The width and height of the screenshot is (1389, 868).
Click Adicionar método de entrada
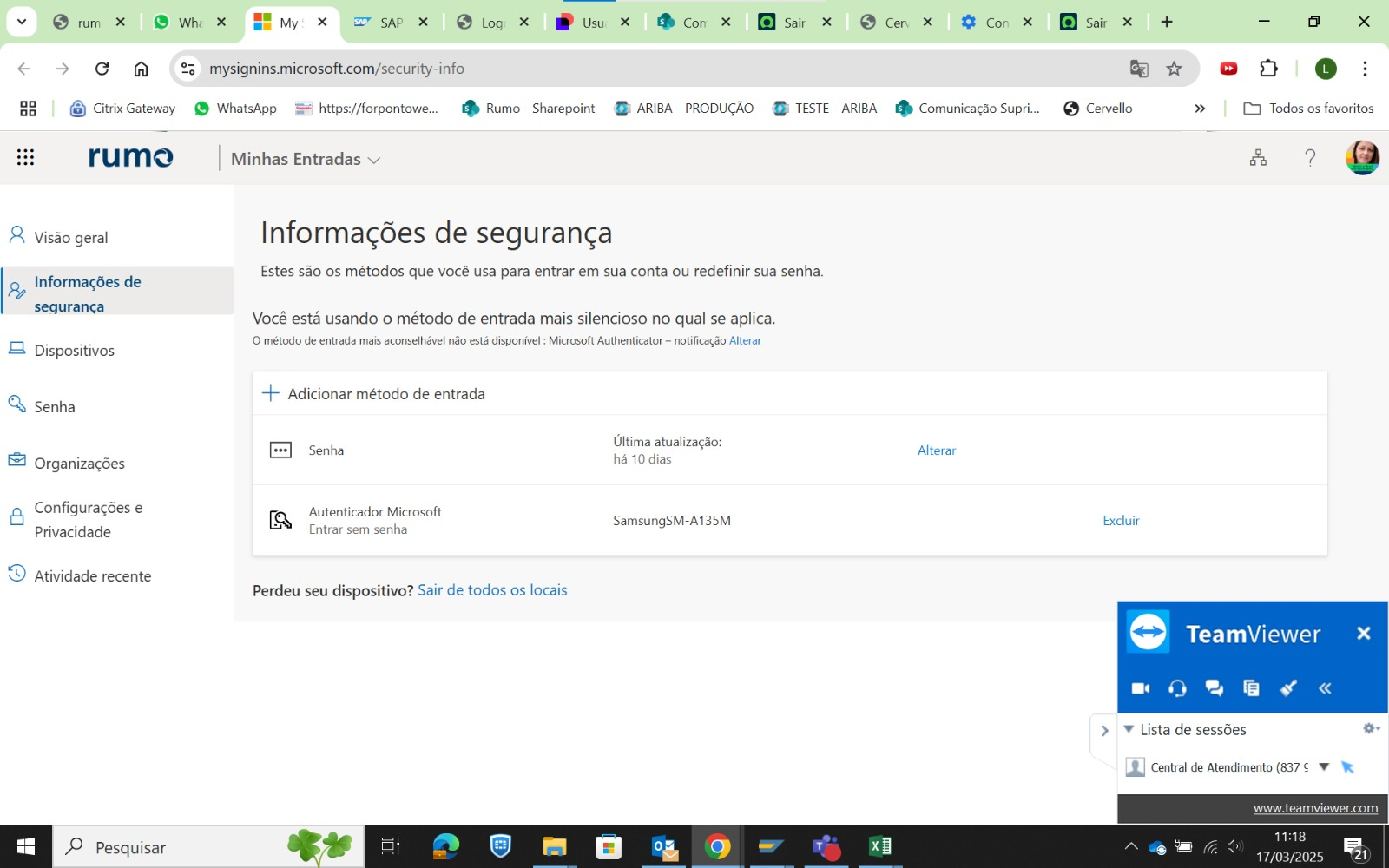coord(373,393)
